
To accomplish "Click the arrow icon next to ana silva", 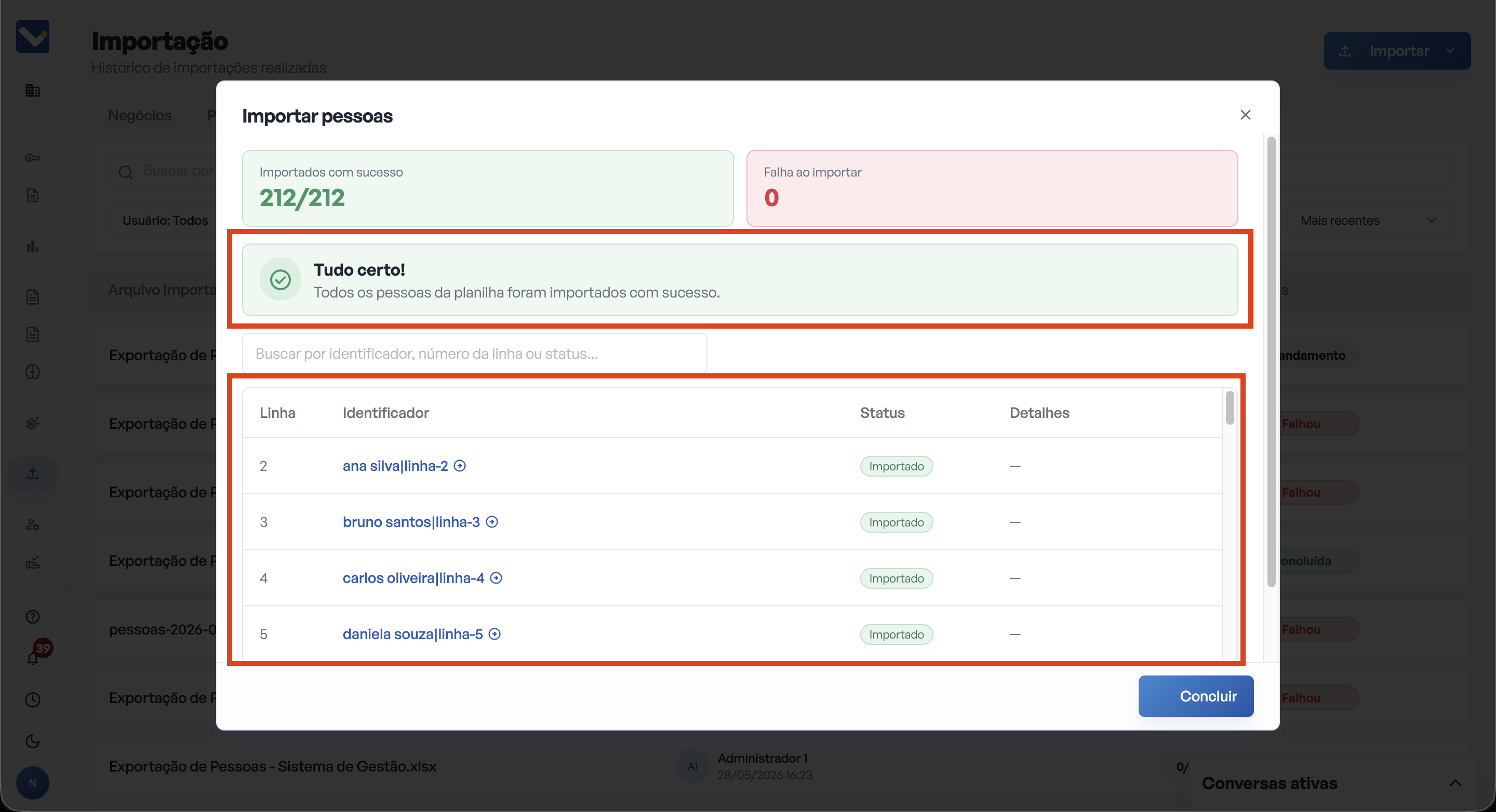I will (x=460, y=466).
